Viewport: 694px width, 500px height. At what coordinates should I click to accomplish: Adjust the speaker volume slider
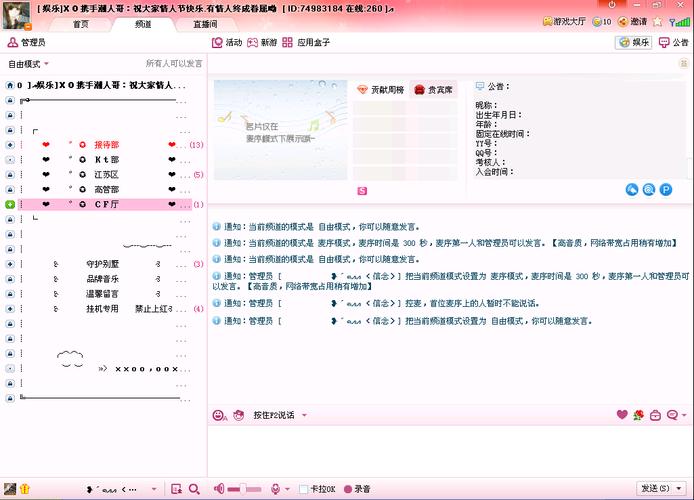pyautogui.click(x=243, y=489)
